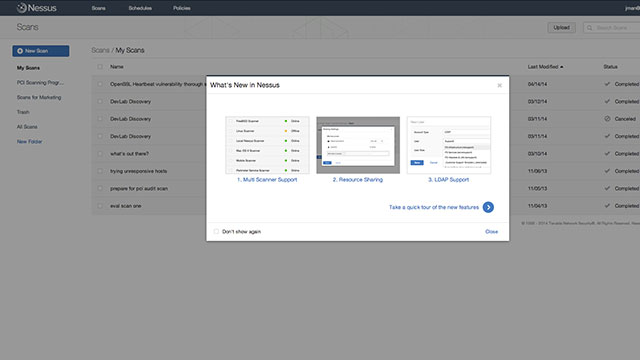Click the Nessus logo in the header
The image size is (640, 360).
[x=36, y=8]
